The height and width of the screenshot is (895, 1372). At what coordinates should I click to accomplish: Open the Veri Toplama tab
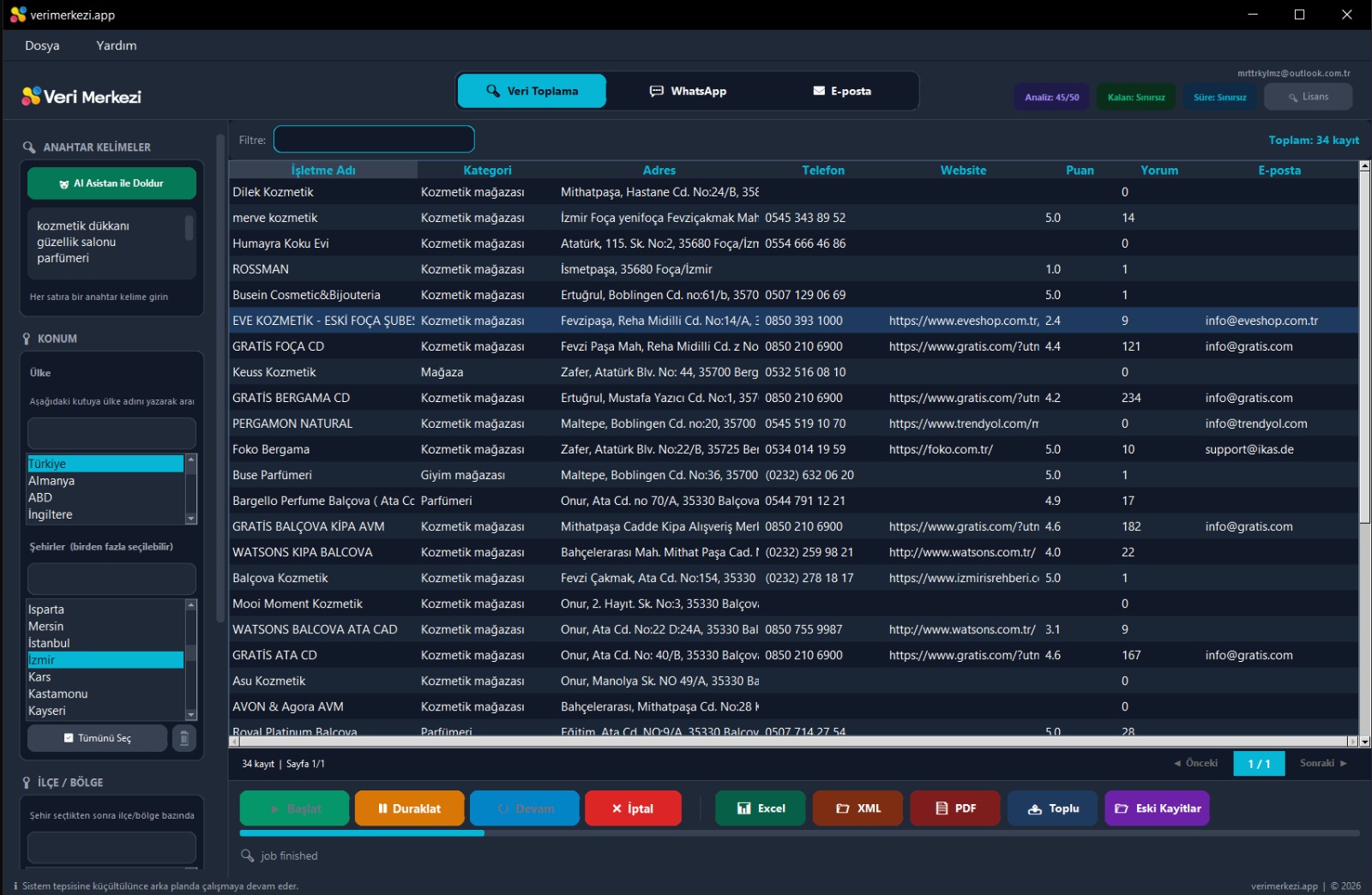pos(532,91)
